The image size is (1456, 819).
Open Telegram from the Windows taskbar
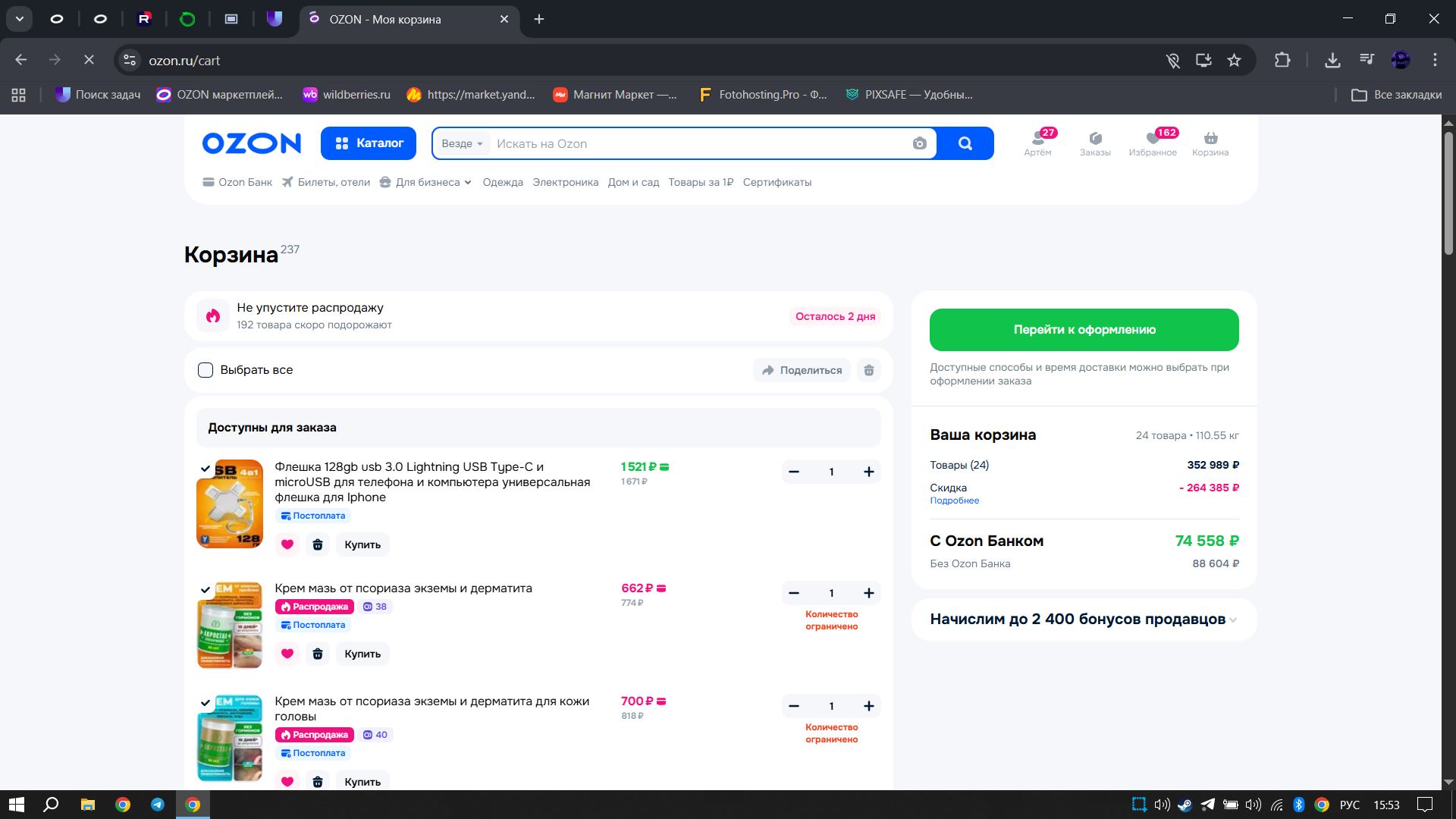(158, 805)
